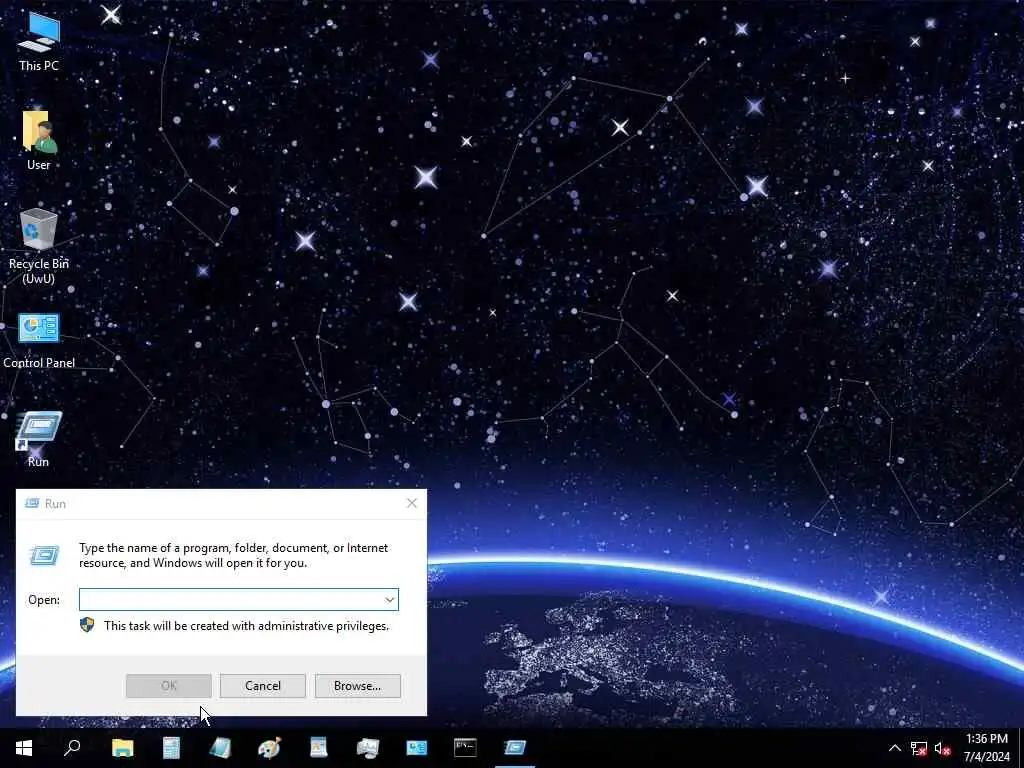1024x768 pixels.
Task: Launch WordPad from the taskbar
Action: coord(318,748)
